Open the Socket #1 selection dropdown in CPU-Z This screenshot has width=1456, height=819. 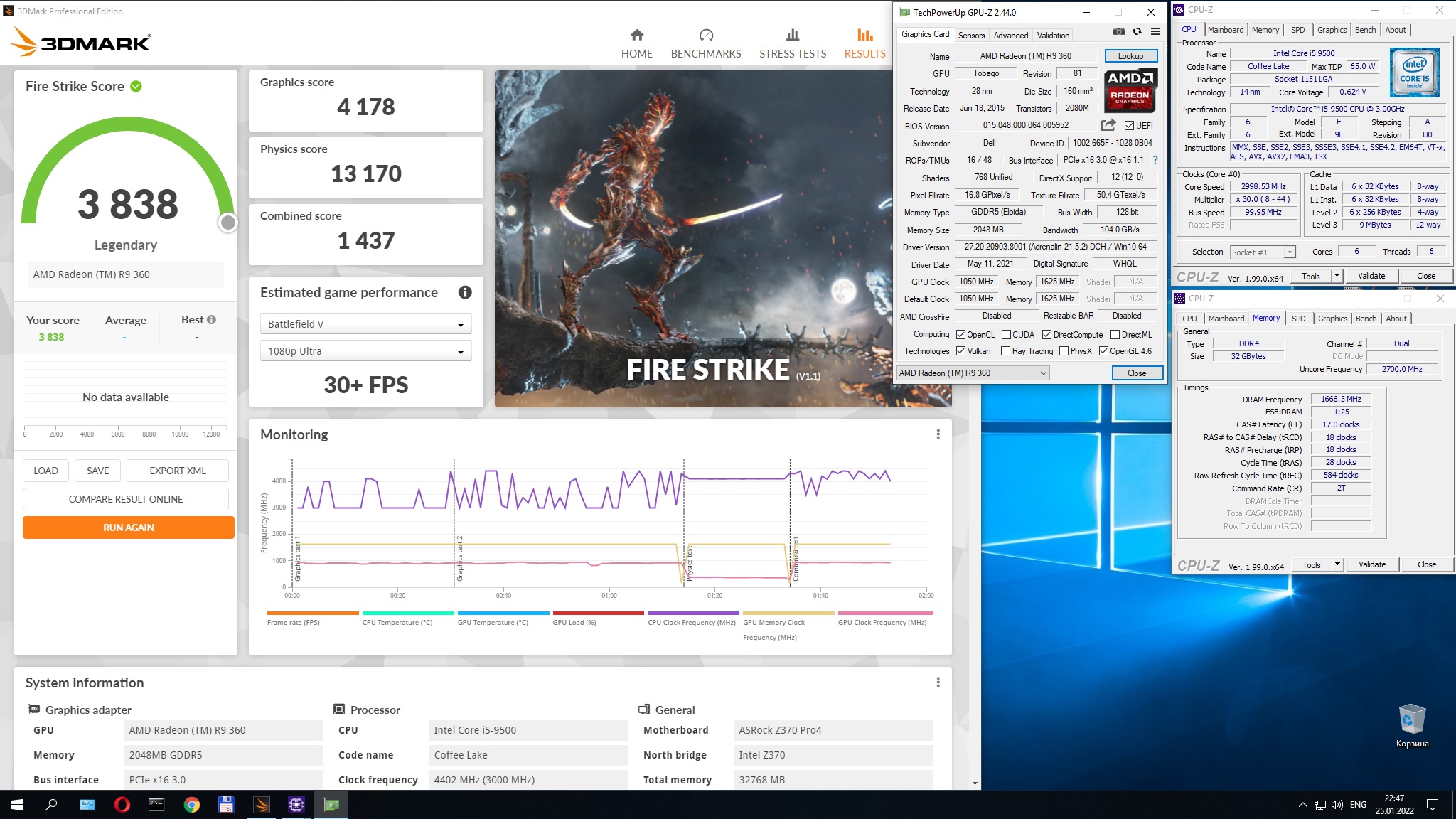[1263, 252]
